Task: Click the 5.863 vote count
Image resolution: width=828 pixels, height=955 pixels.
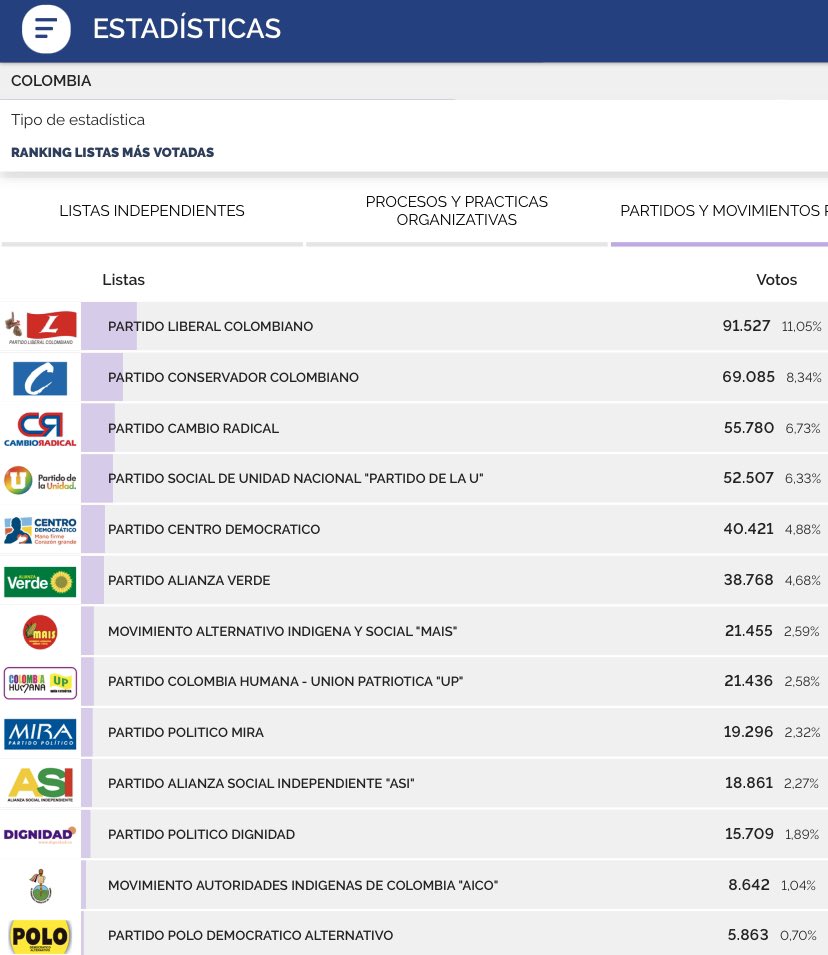Action: [748, 935]
